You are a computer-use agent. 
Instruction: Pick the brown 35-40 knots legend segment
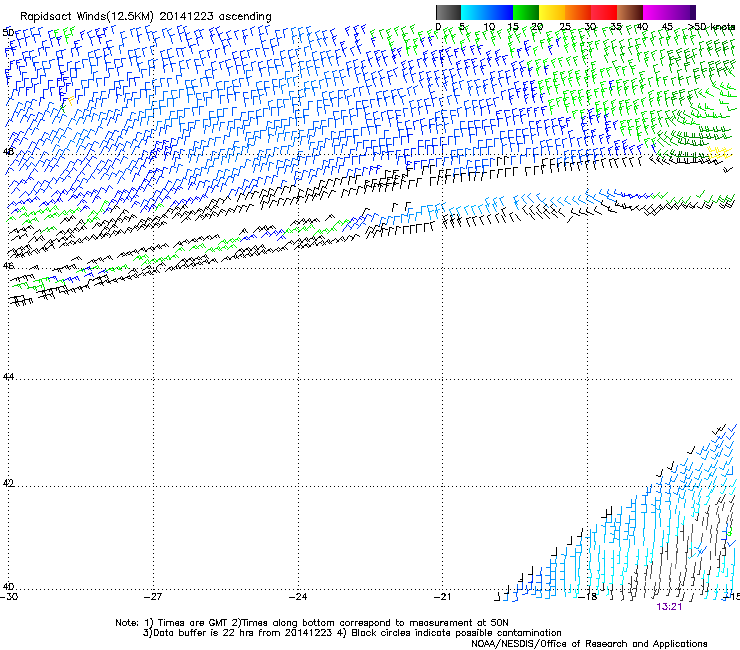click(x=630, y=12)
